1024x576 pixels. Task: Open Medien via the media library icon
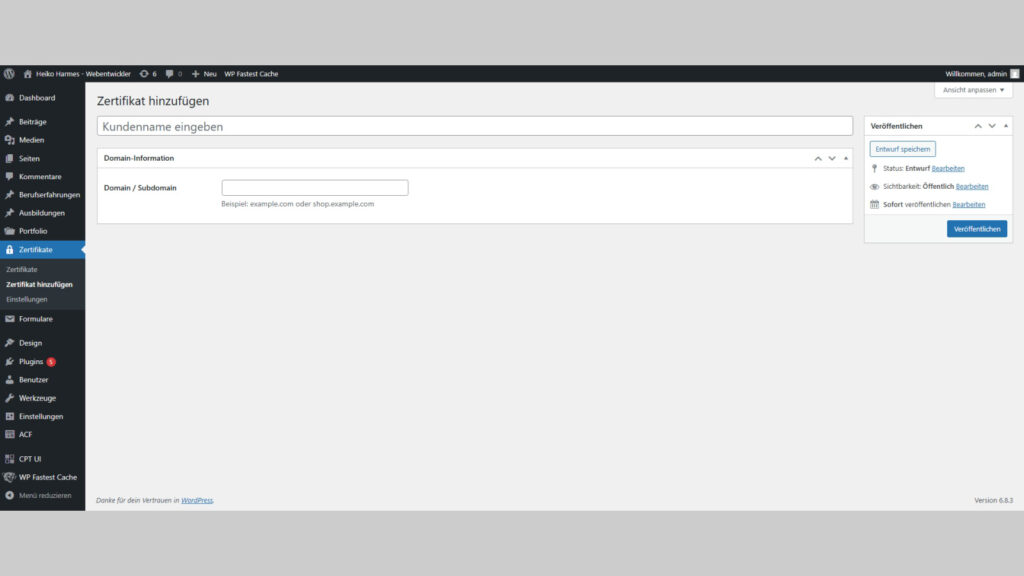click(8, 140)
